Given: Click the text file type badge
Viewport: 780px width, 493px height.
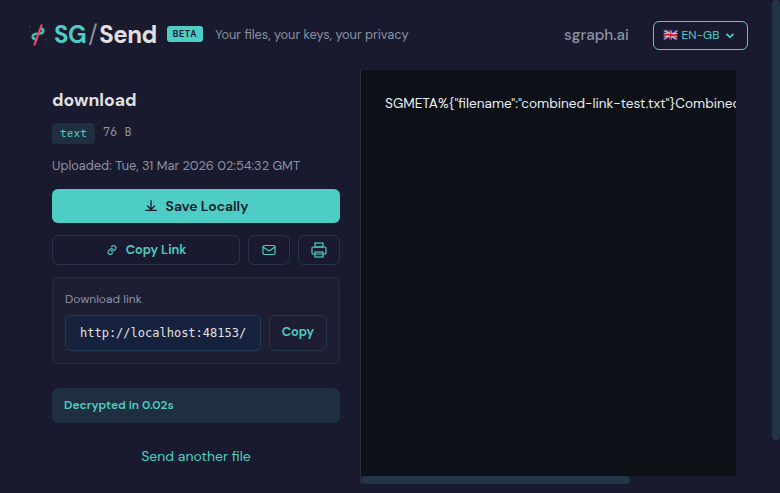Looking at the screenshot, I should click(73, 133).
